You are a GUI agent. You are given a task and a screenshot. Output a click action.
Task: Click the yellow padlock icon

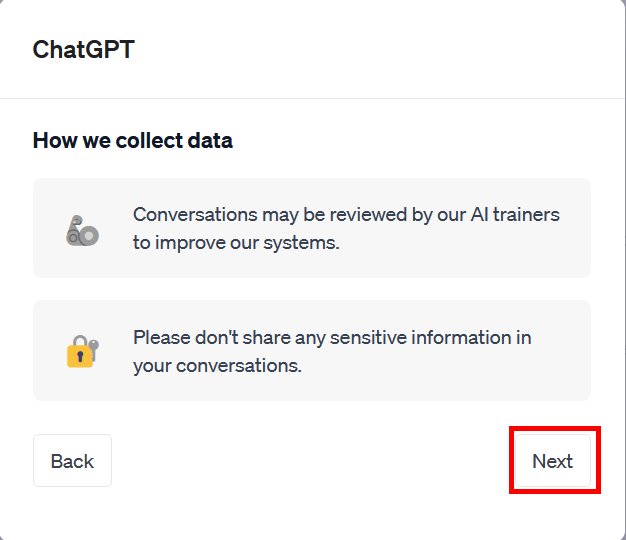(82, 350)
